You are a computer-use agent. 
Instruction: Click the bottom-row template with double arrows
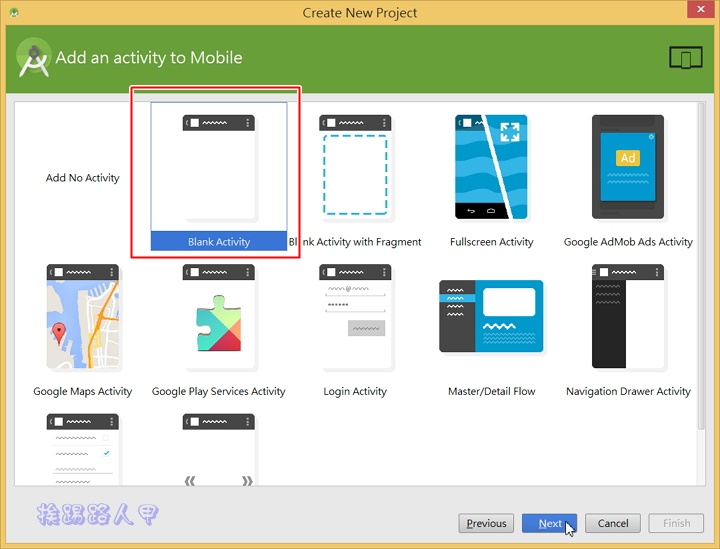coord(219,450)
